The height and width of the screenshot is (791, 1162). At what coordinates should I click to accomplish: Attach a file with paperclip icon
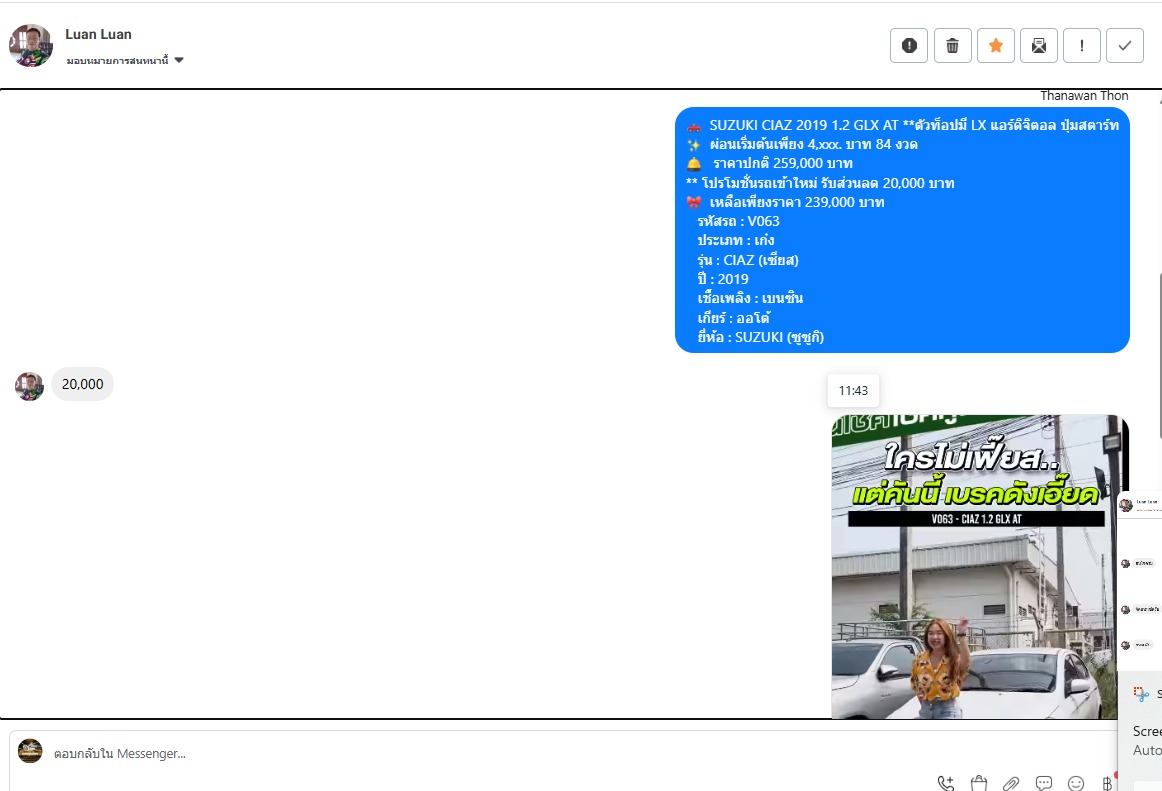pos(1011,783)
